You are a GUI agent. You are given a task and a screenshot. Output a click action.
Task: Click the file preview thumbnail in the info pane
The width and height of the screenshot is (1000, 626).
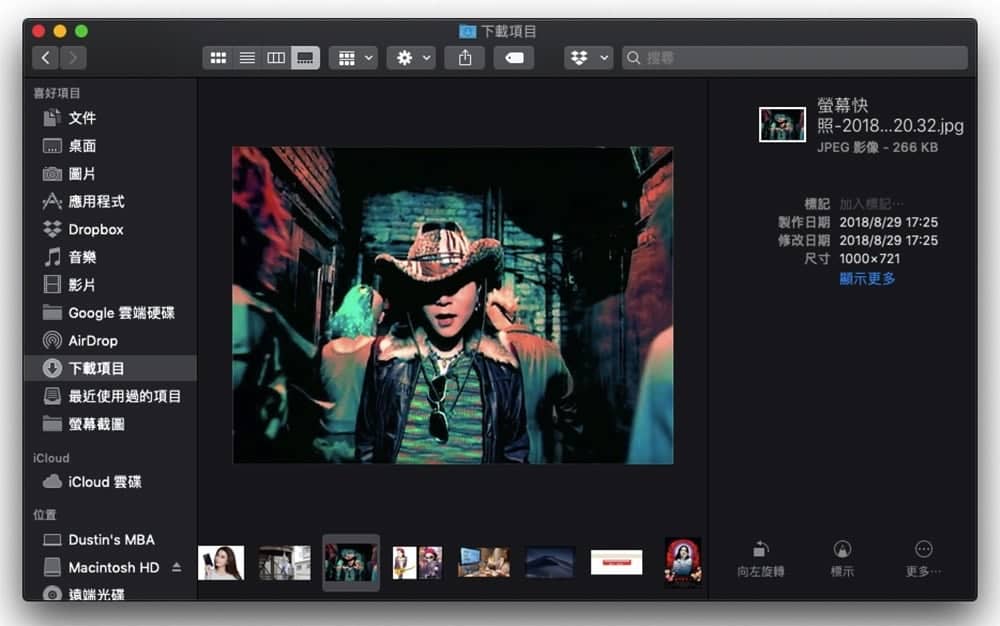pyautogui.click(x=783, y=124)
